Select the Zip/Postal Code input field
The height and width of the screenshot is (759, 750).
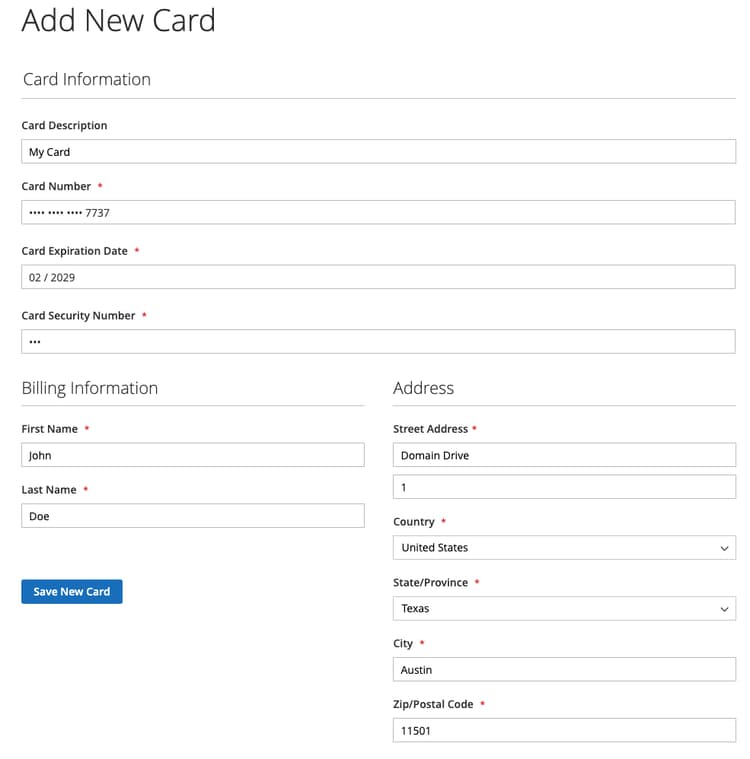point(564,731)
